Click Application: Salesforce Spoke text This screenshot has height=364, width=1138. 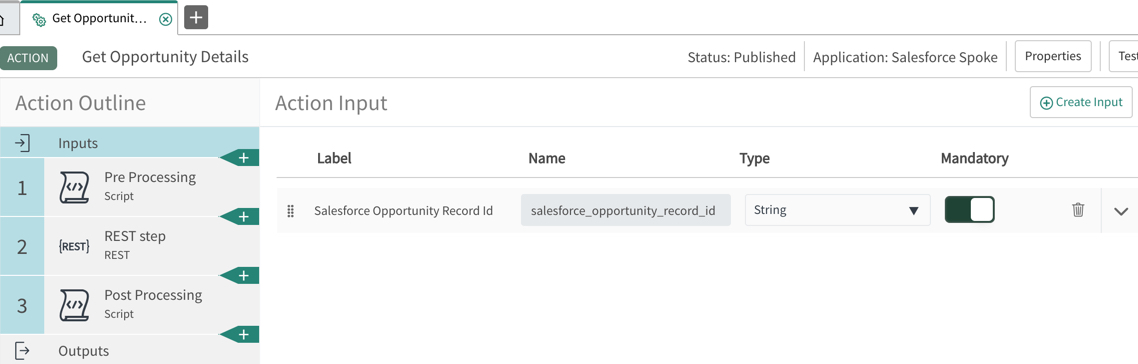[905, 57]
